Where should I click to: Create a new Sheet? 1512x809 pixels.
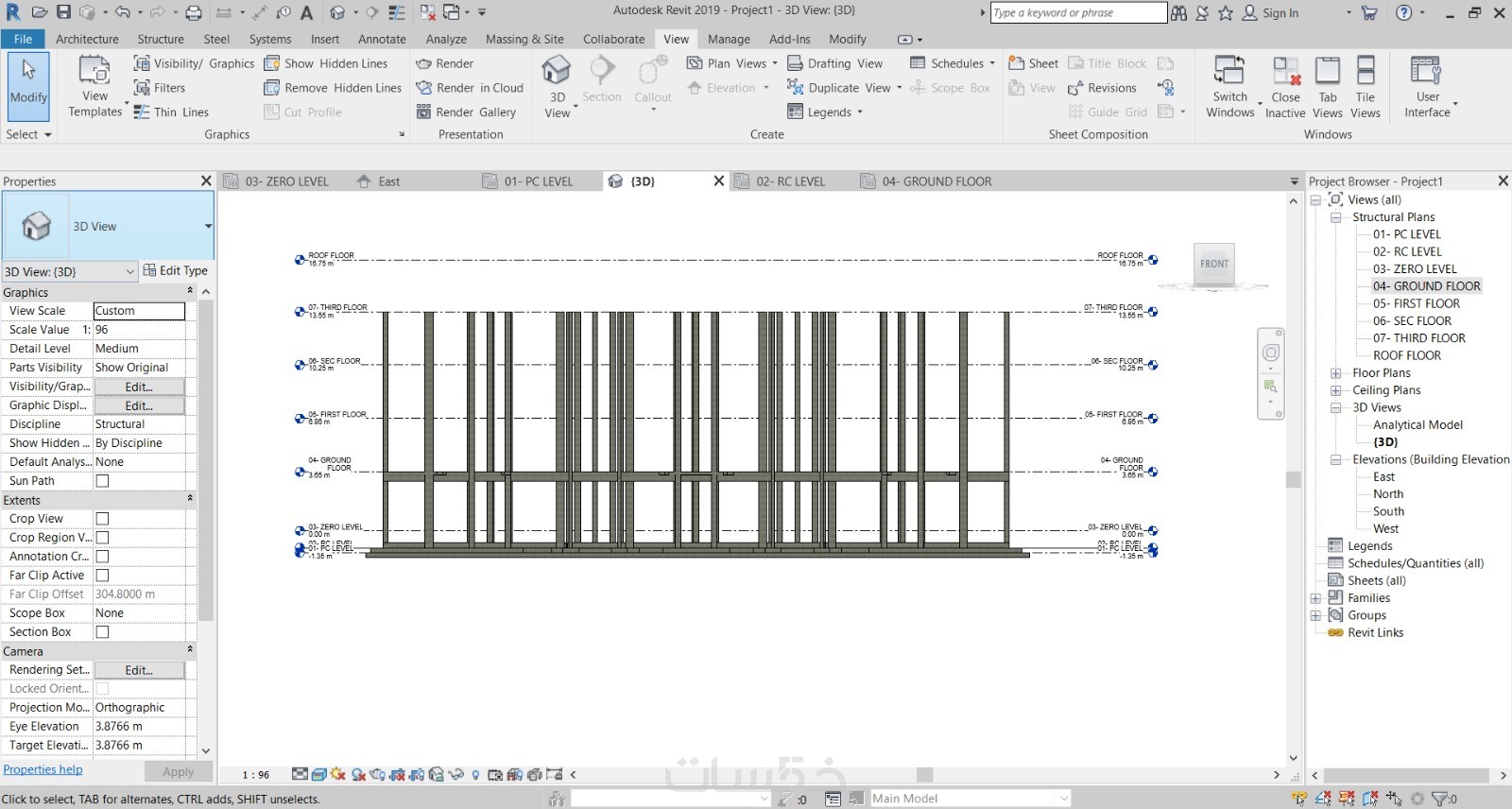pos(1033,63)
